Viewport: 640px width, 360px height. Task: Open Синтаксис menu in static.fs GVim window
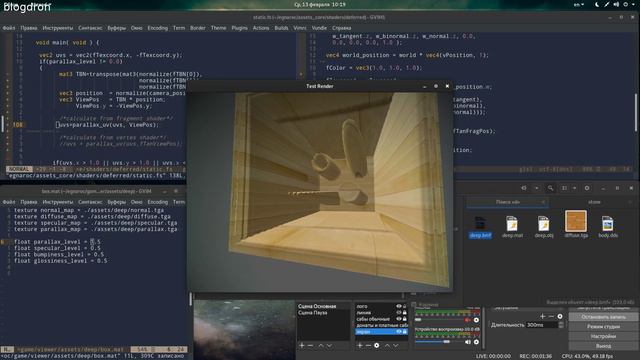tap(90, 28)
